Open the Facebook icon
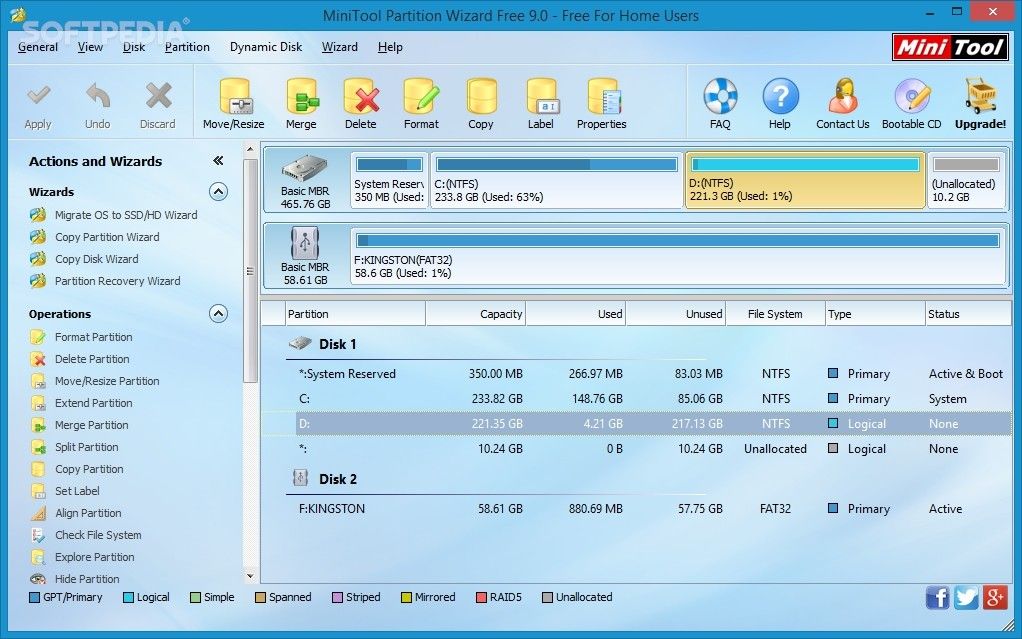Viewport: 1022px width, 639px height. [x=937, y=597]
